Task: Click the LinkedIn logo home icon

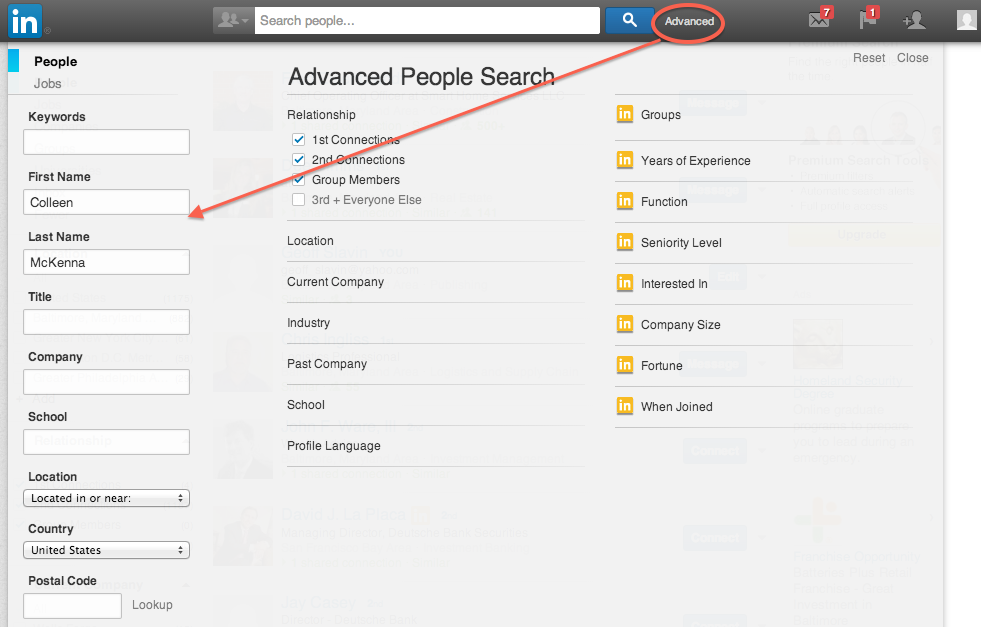Action: pos(25,21)
